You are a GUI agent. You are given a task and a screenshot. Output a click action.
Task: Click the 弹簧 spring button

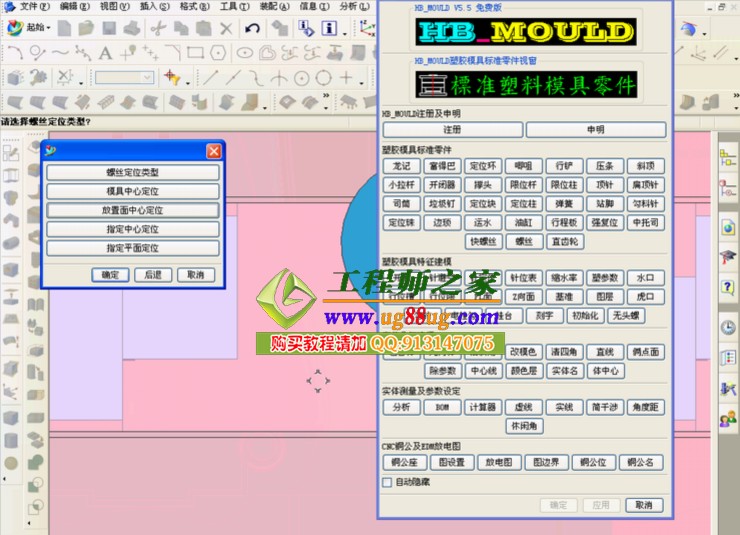point(564,203)
